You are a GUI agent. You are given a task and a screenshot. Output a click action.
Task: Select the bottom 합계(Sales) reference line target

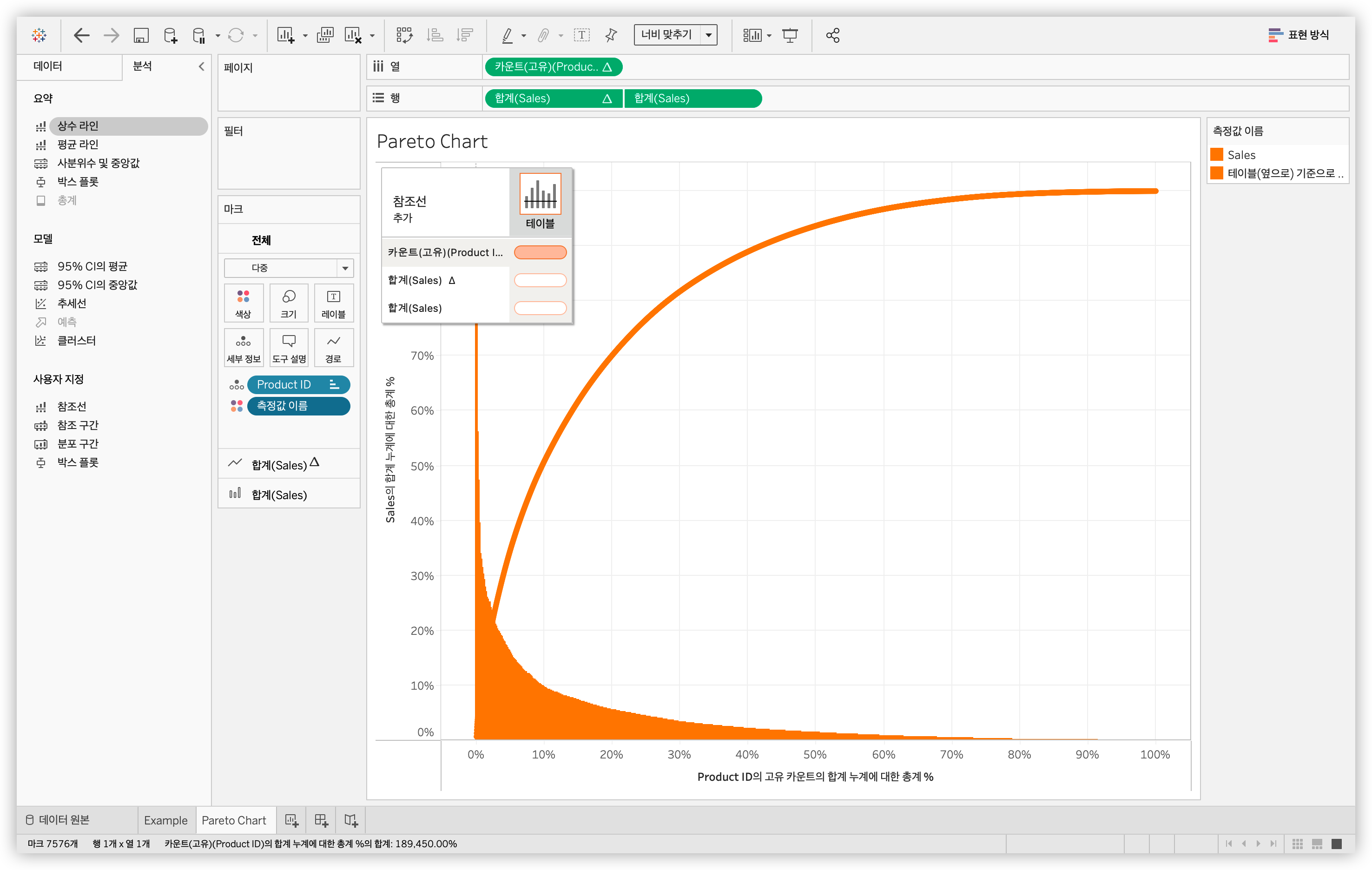(540, 308)
